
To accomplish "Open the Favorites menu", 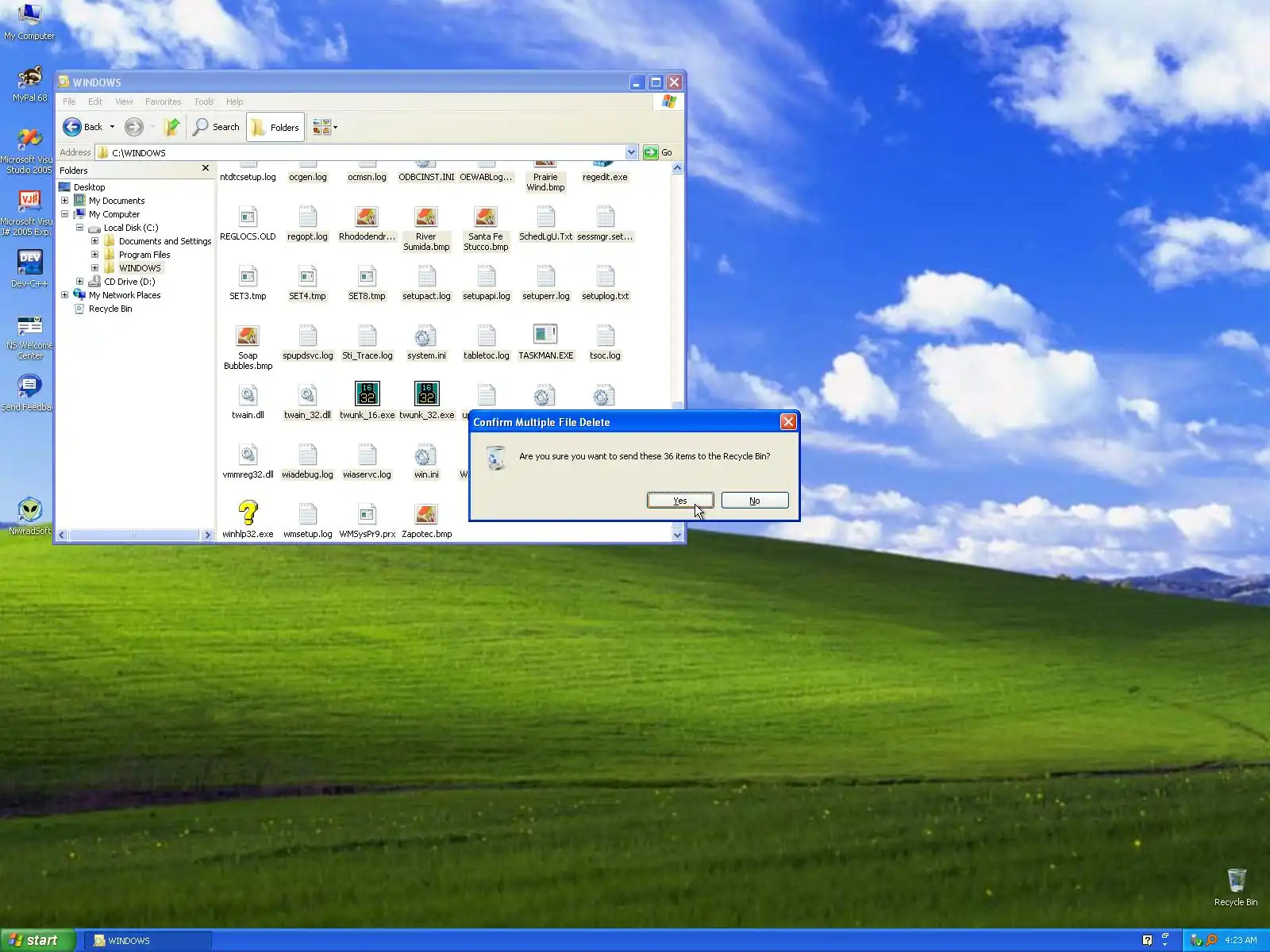I will click(163, 102).
